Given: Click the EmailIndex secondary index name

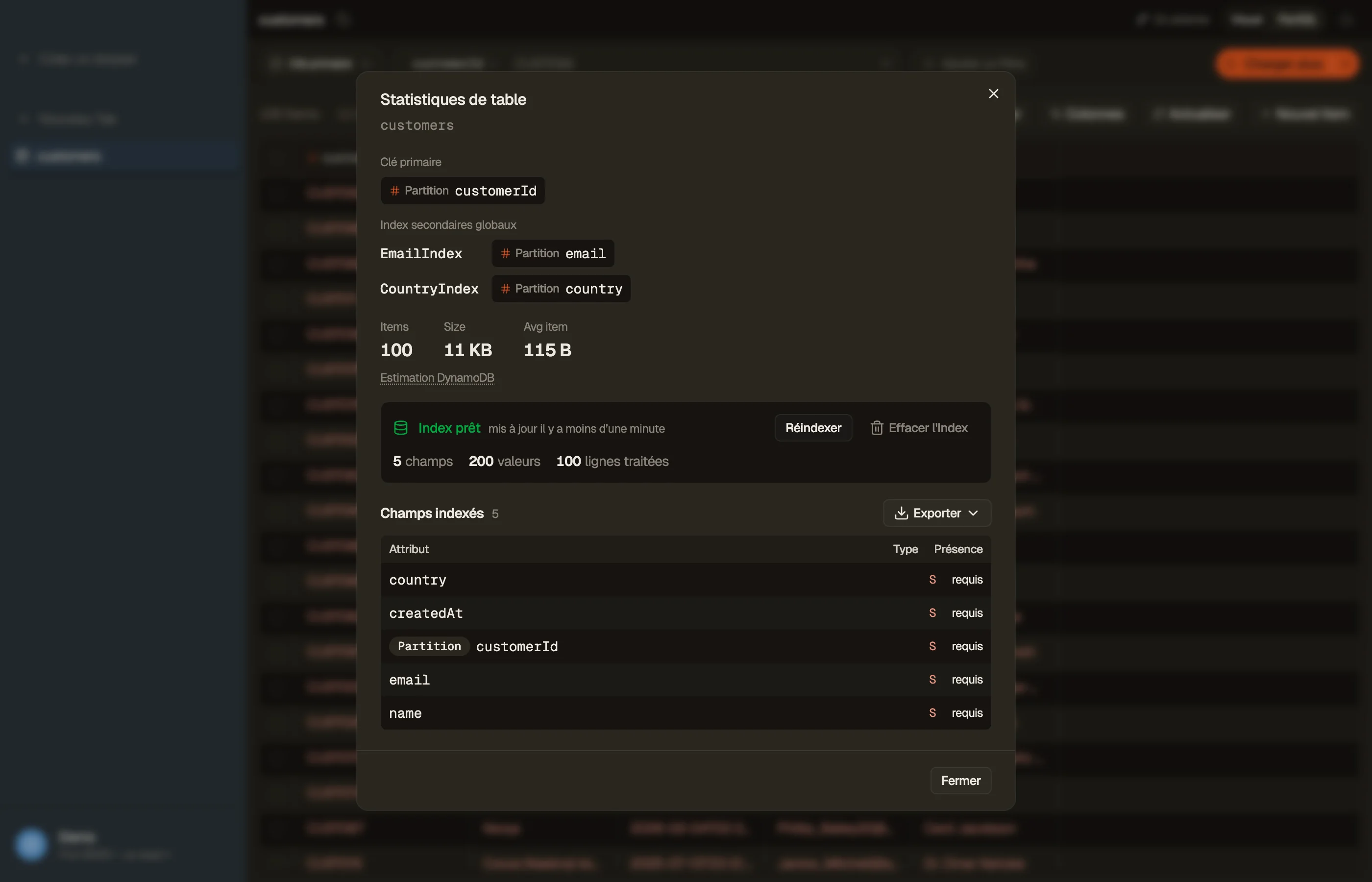Looking at the screenshot, I should [x=421, y=254].
